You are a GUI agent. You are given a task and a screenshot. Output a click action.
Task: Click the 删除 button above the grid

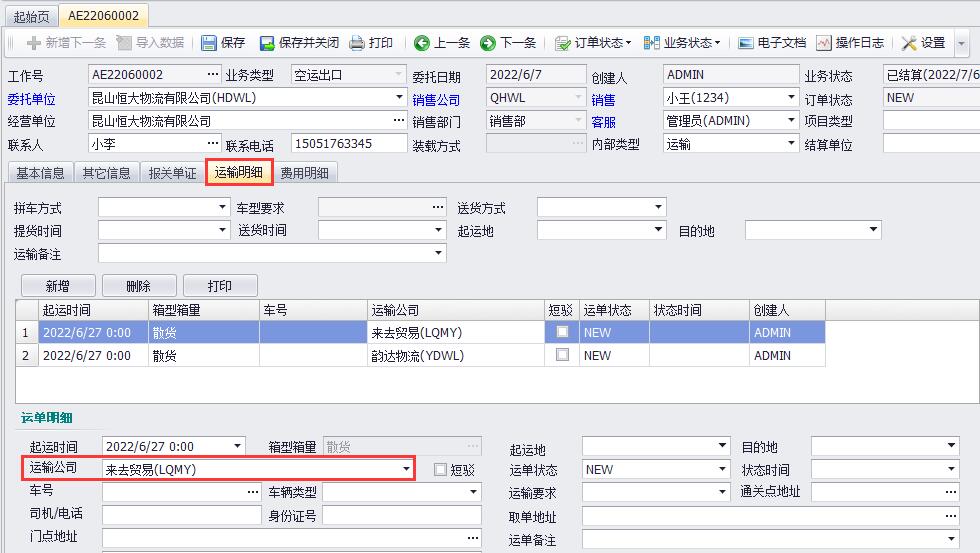point(139,286)
